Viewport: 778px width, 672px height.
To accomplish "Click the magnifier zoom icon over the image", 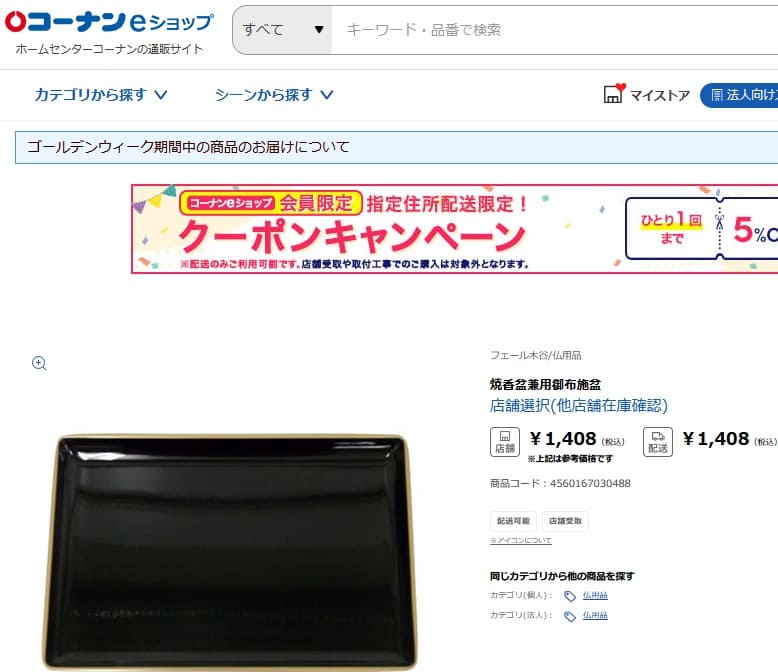I will tap(39, 363).
